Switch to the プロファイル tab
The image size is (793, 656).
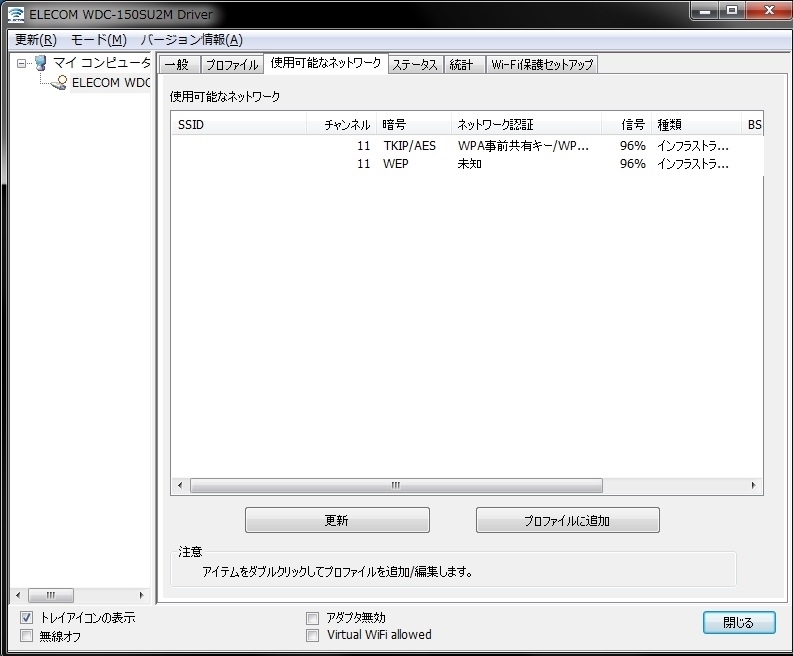pyautogui.click(x=232, y=65)
